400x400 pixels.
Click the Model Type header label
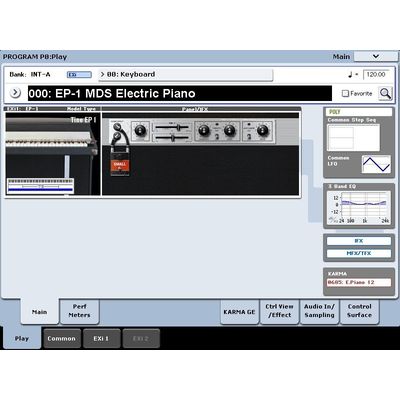81,109
